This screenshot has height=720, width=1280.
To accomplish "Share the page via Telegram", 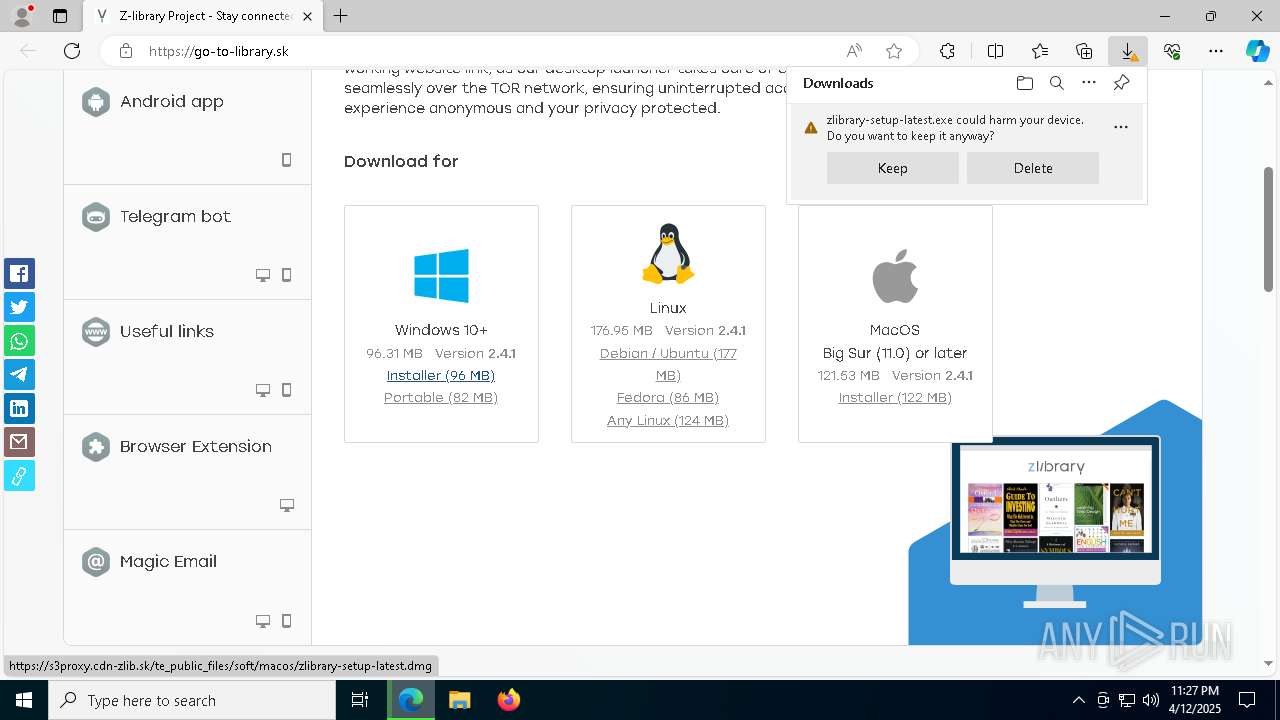I will [x=19, y=375].
